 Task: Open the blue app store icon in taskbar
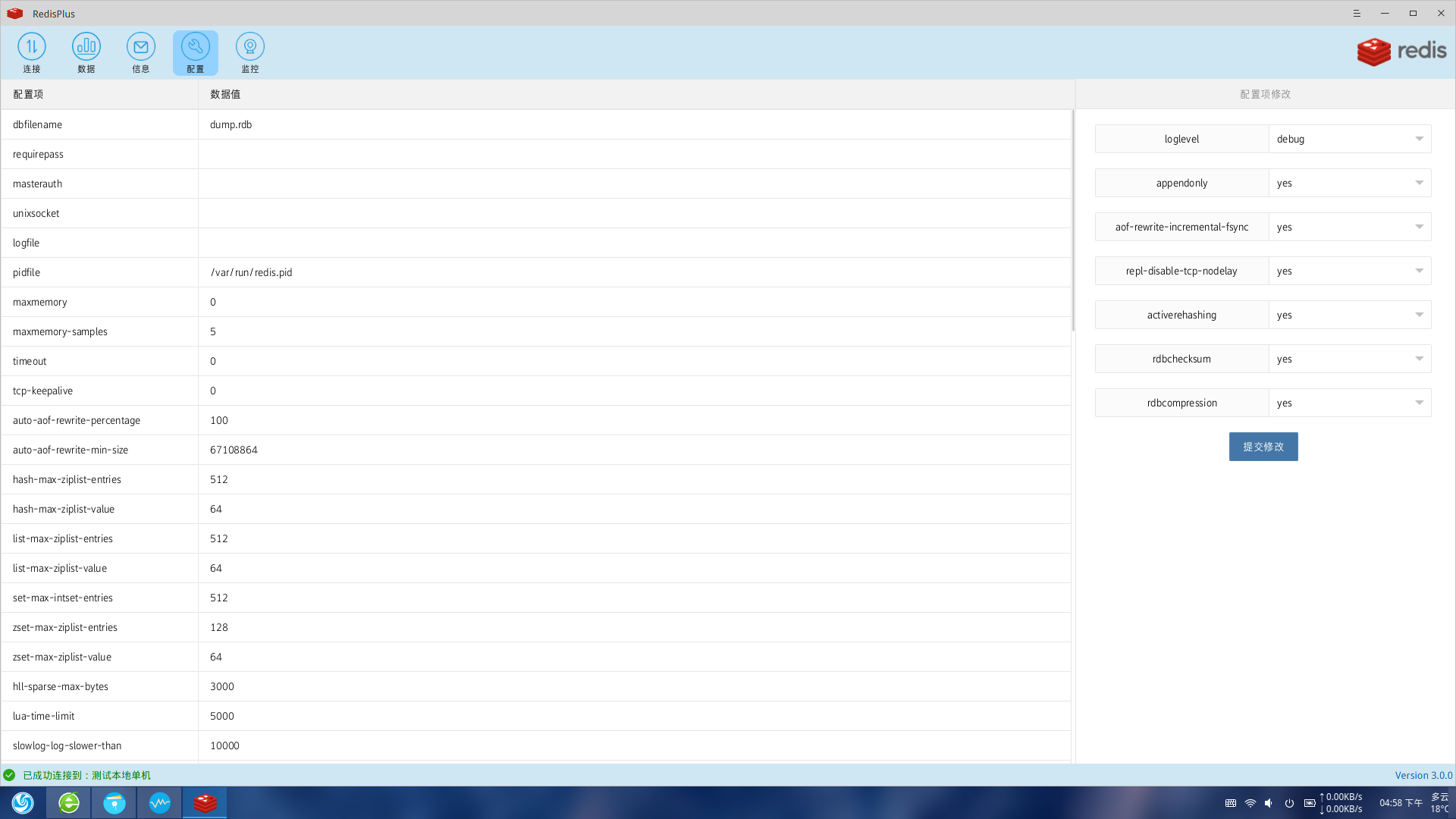[115, 802]
